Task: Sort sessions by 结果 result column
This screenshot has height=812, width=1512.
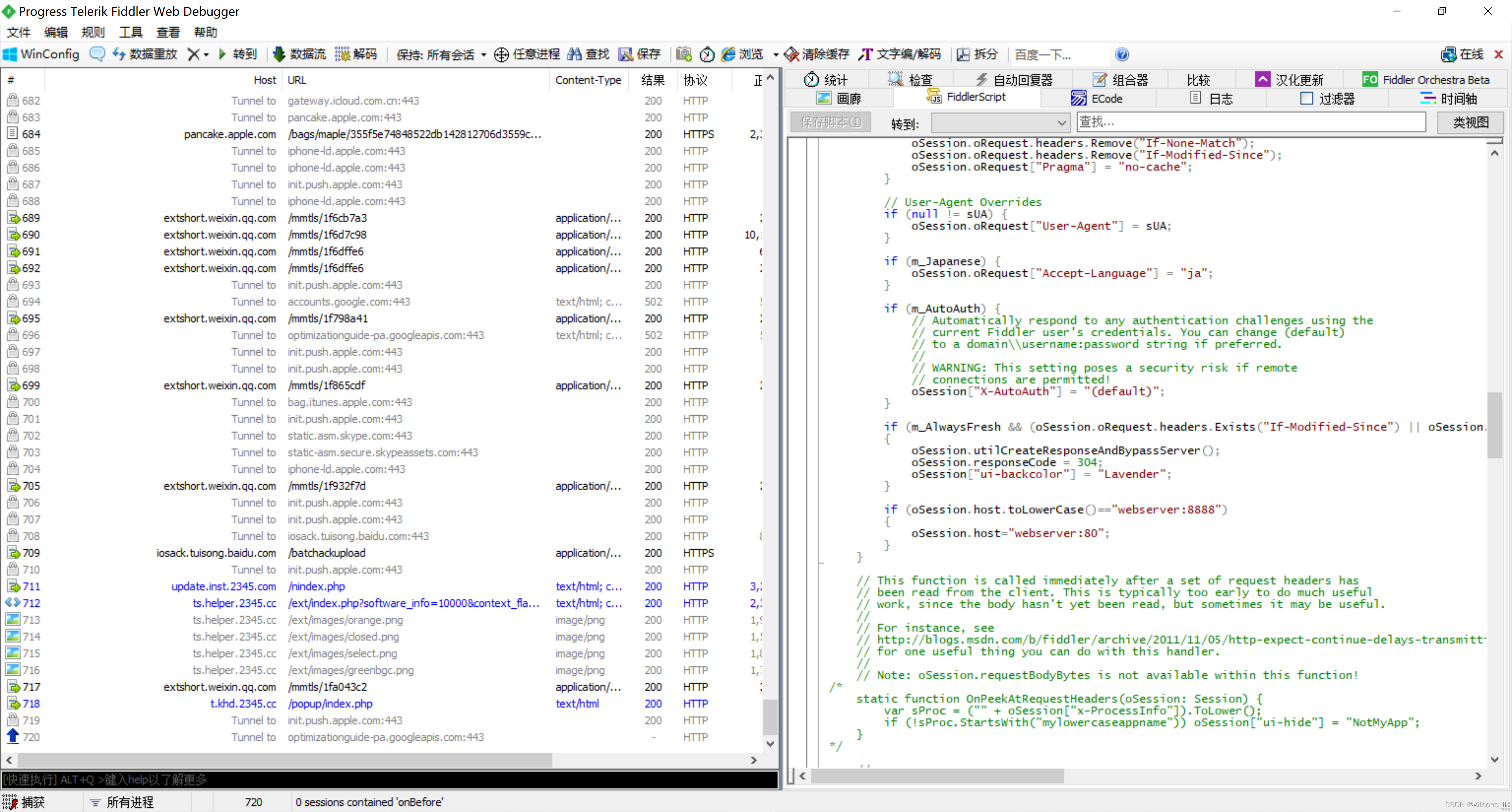Action: pyautogui.click(x=653, y=80)
